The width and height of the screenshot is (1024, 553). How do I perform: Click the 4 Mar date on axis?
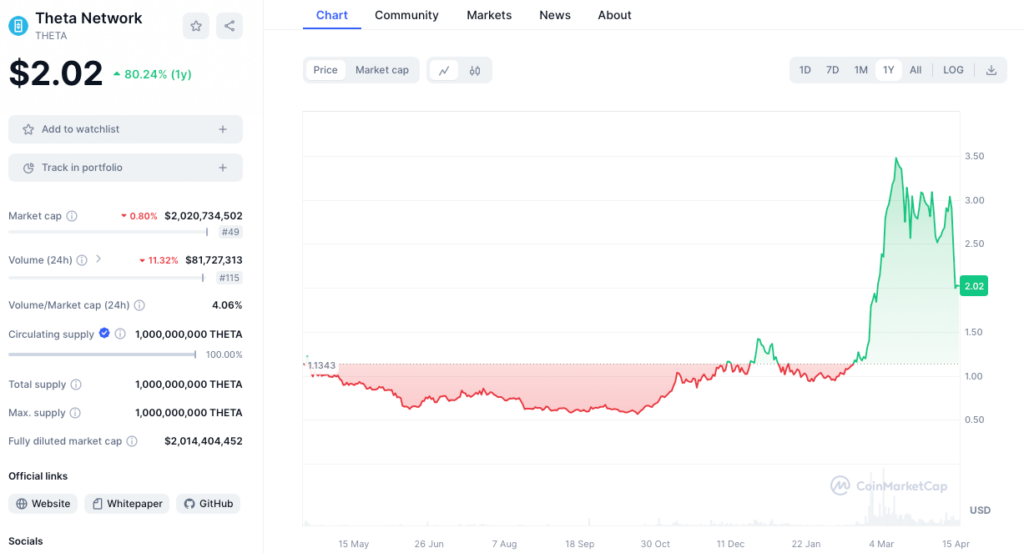pos(881,544)
